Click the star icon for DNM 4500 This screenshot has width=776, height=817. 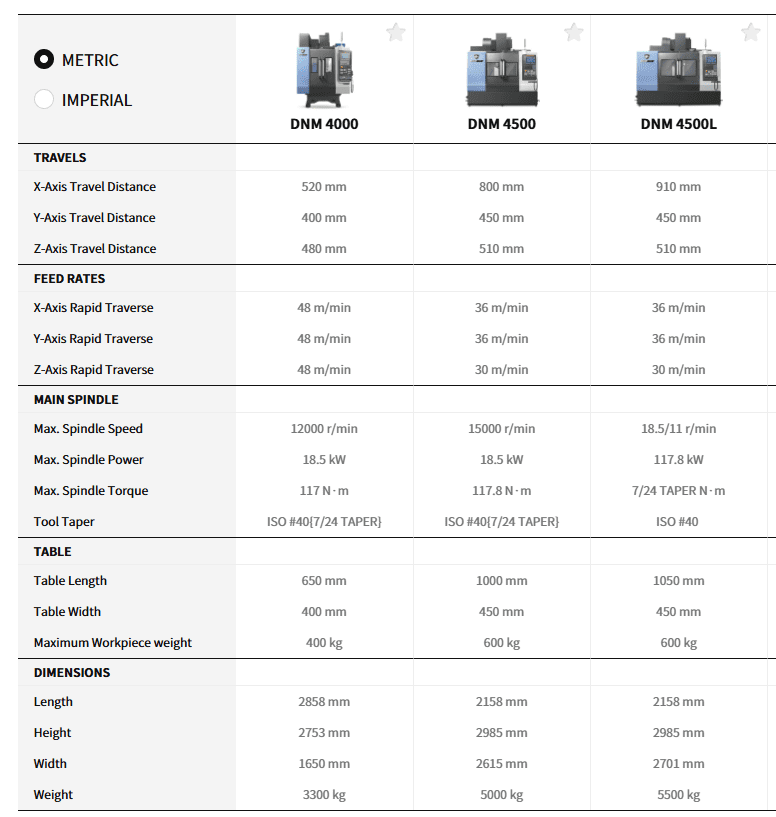coord(573,33)
